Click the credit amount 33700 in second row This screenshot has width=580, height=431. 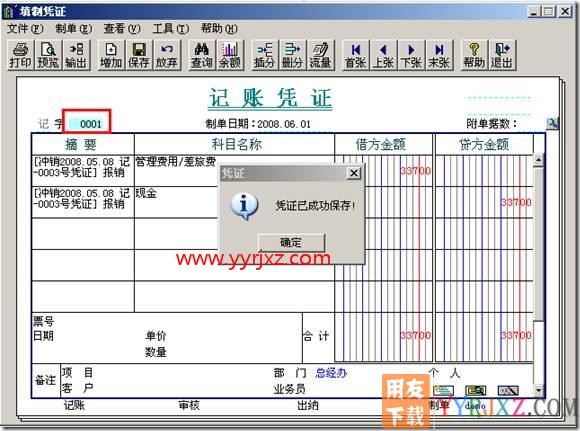click(x=516, y=202)
